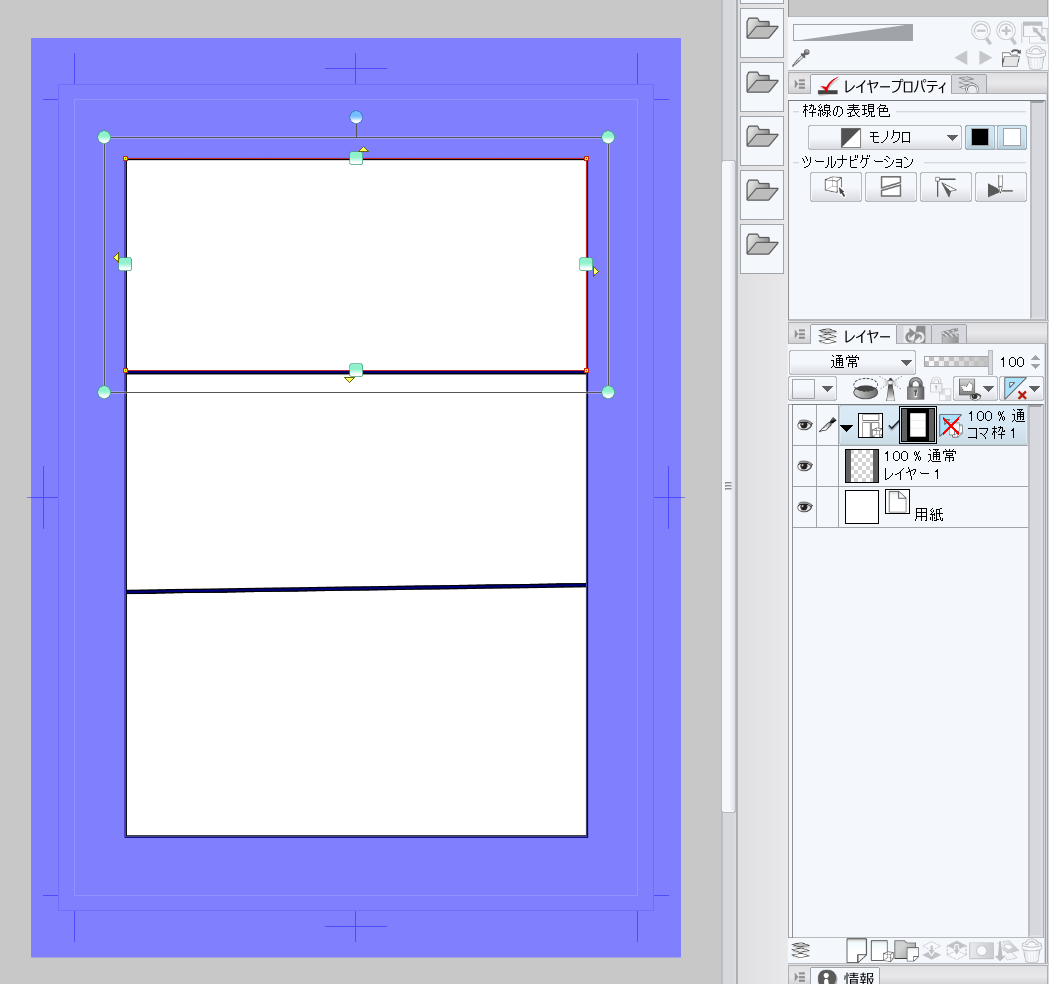
Task: Click the frame border divide tool icon
Action: [x=890, y=187]
